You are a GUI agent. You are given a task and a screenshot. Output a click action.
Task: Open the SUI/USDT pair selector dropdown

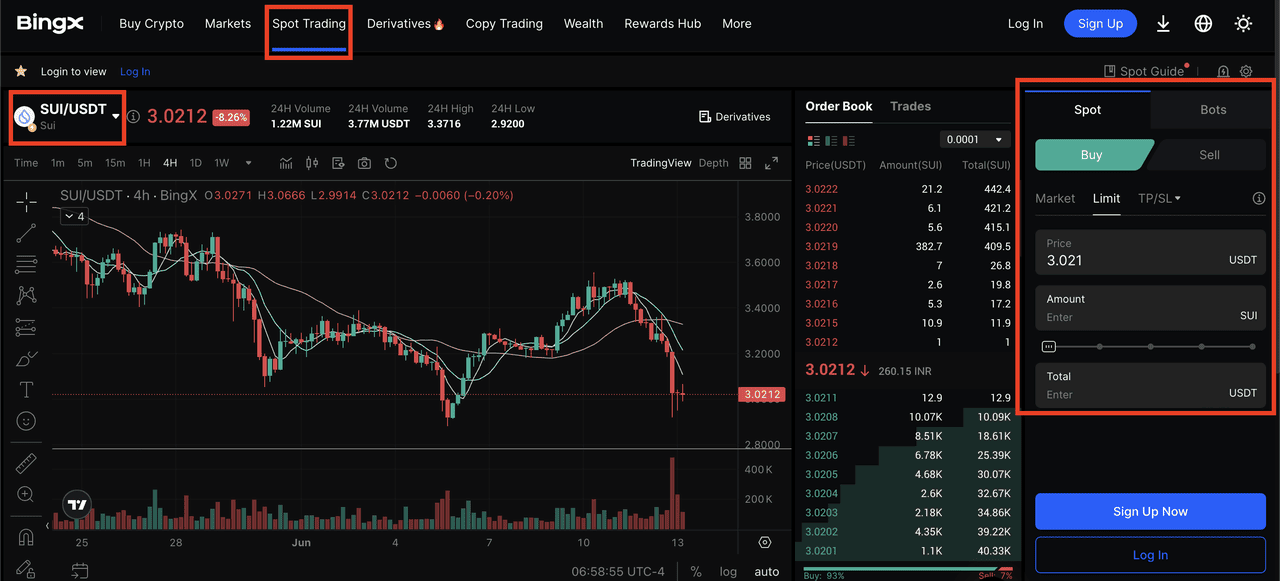pyautogui.click(x=65, y=116)
